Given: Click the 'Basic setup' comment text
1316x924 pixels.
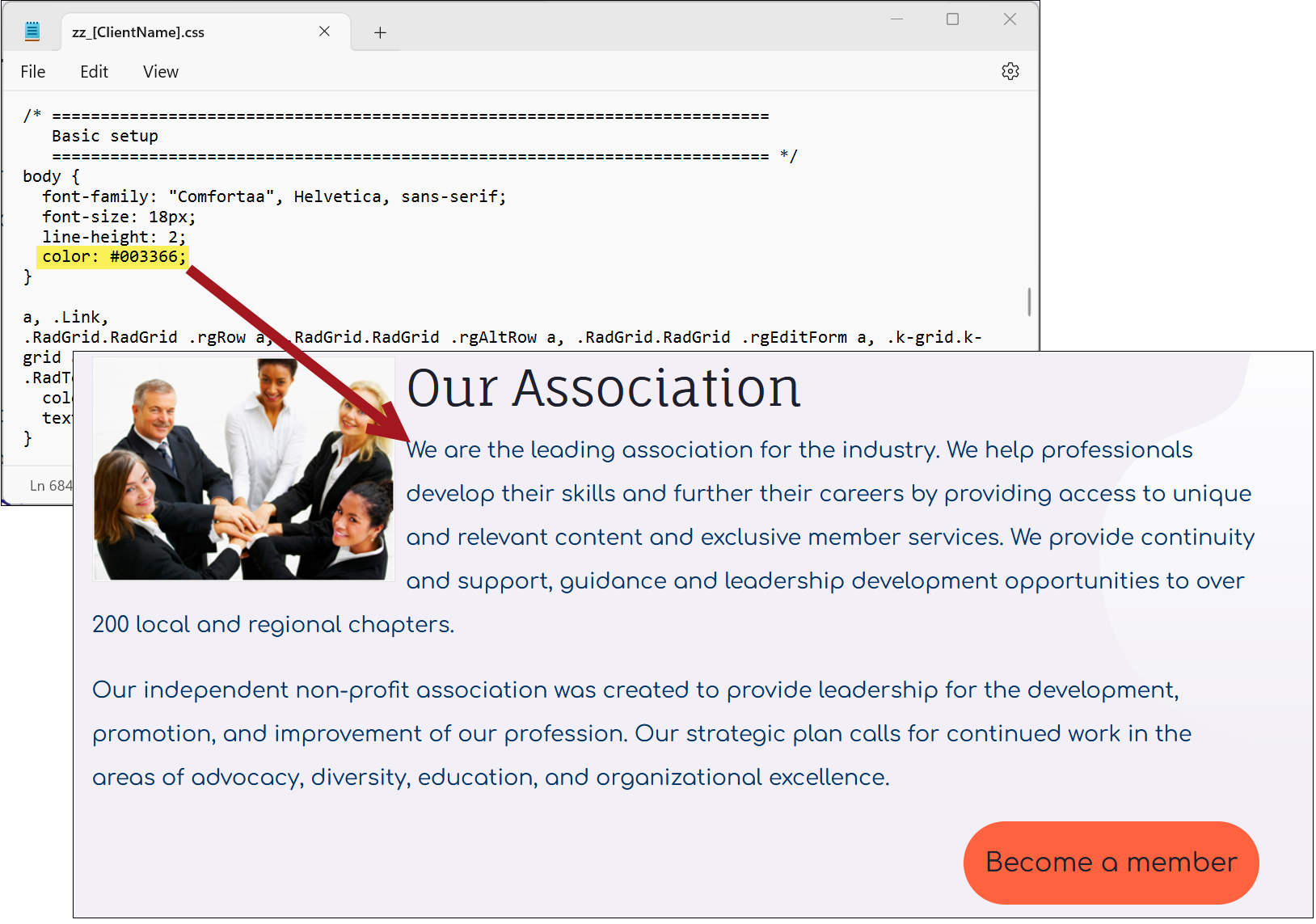Looking at the screenshot, I should click(x=105, y=136).
